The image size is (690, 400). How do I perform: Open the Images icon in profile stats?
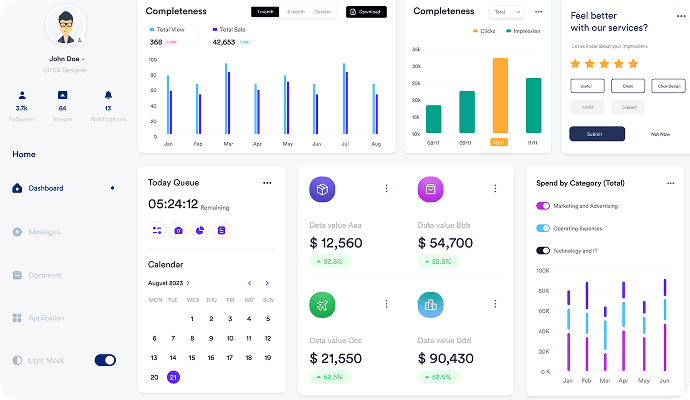63,95
